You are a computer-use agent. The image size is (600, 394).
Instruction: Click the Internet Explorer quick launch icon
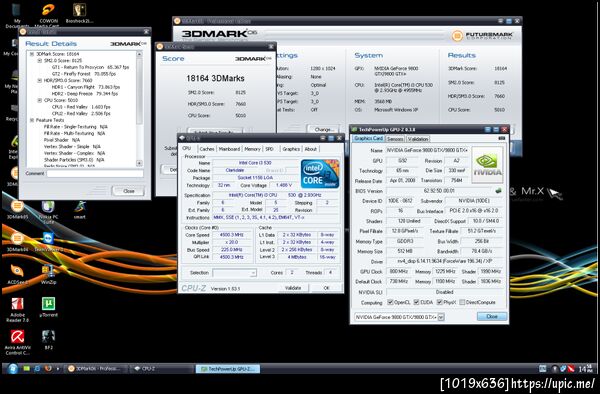click(37, 368)
